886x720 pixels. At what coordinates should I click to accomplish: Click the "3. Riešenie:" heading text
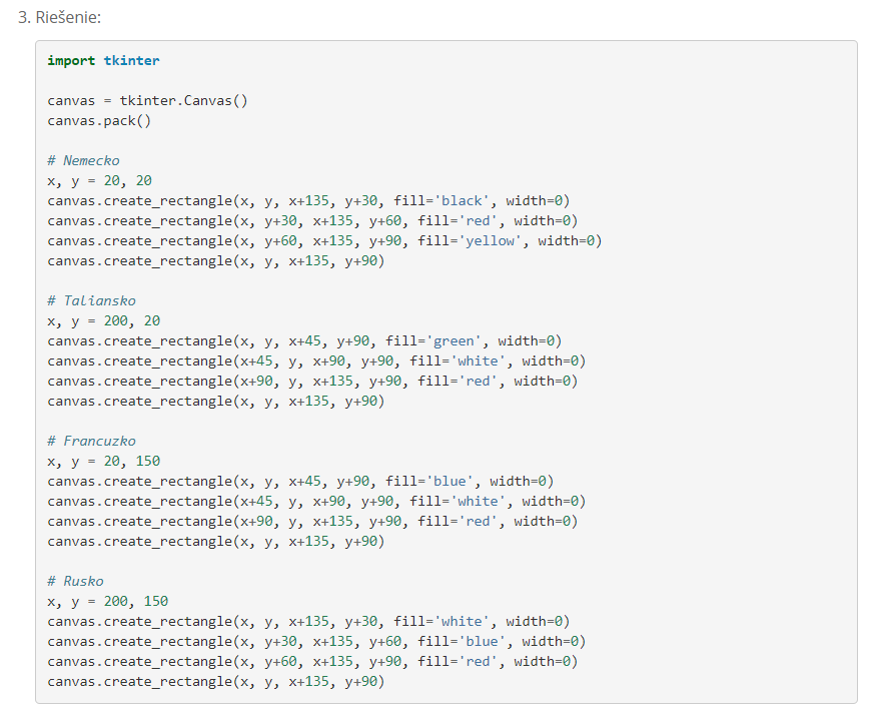click(60, 19)
